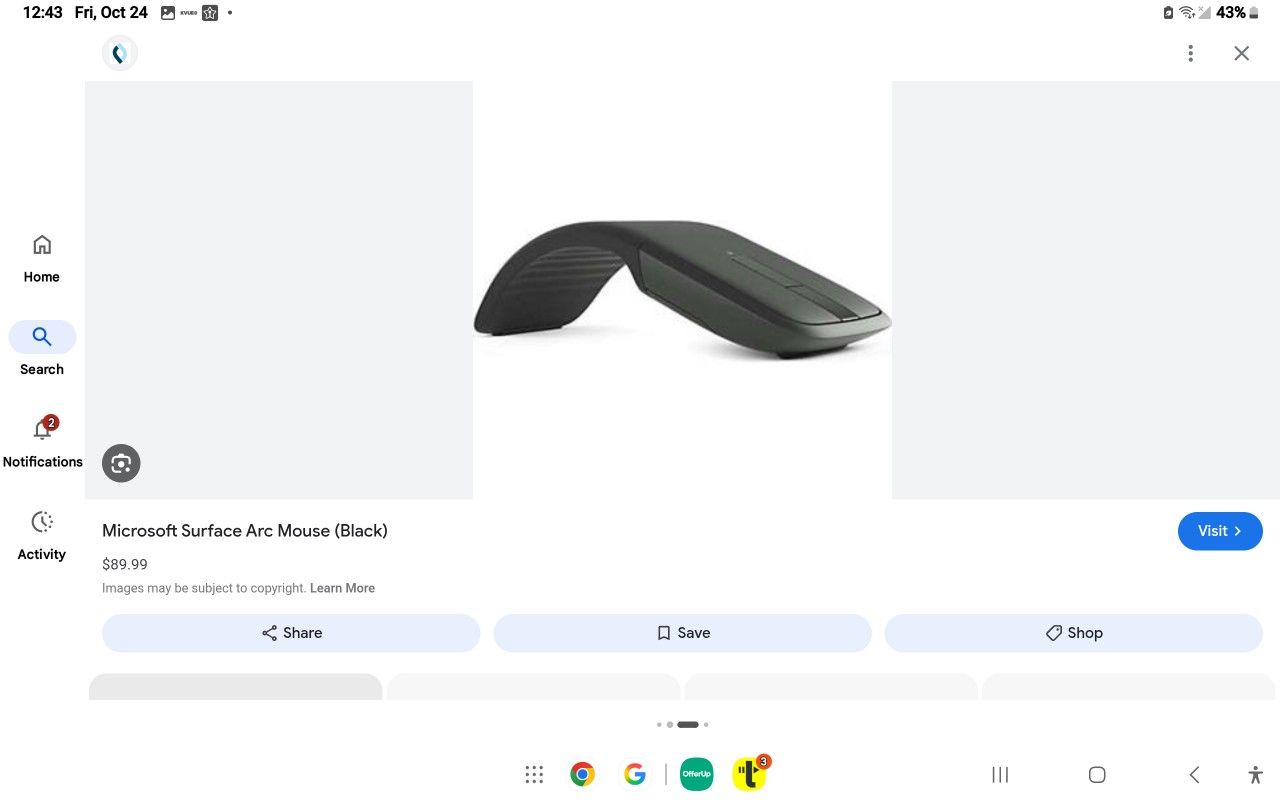Open Notifications with red badge

pyautogui.click(x=42, y=442)
